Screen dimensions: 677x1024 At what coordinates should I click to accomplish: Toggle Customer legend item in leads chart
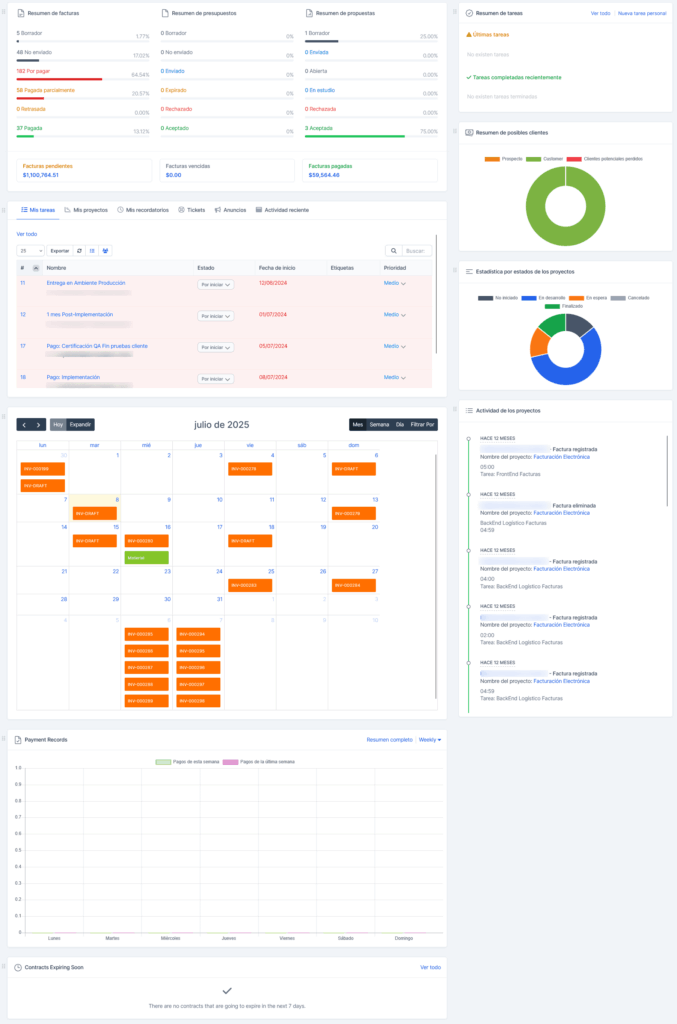[544, 159]
